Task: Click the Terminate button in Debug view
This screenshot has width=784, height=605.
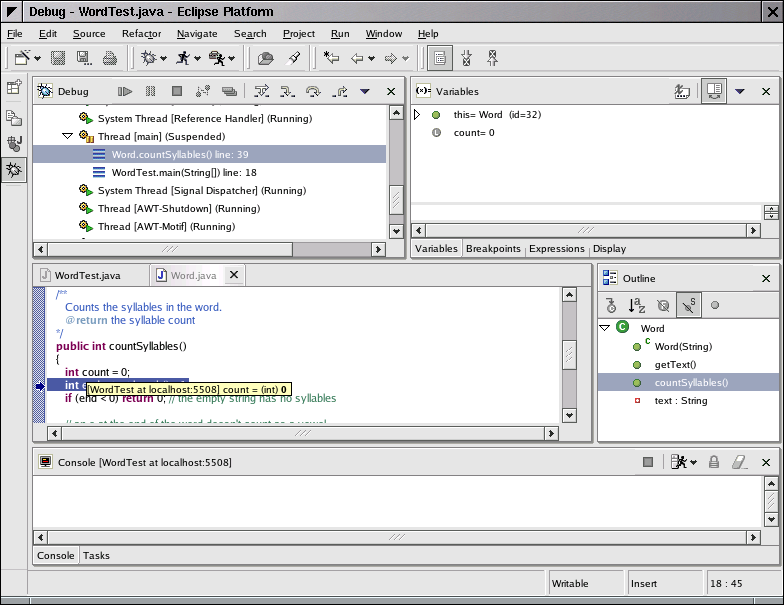Action: click(176, 91)
